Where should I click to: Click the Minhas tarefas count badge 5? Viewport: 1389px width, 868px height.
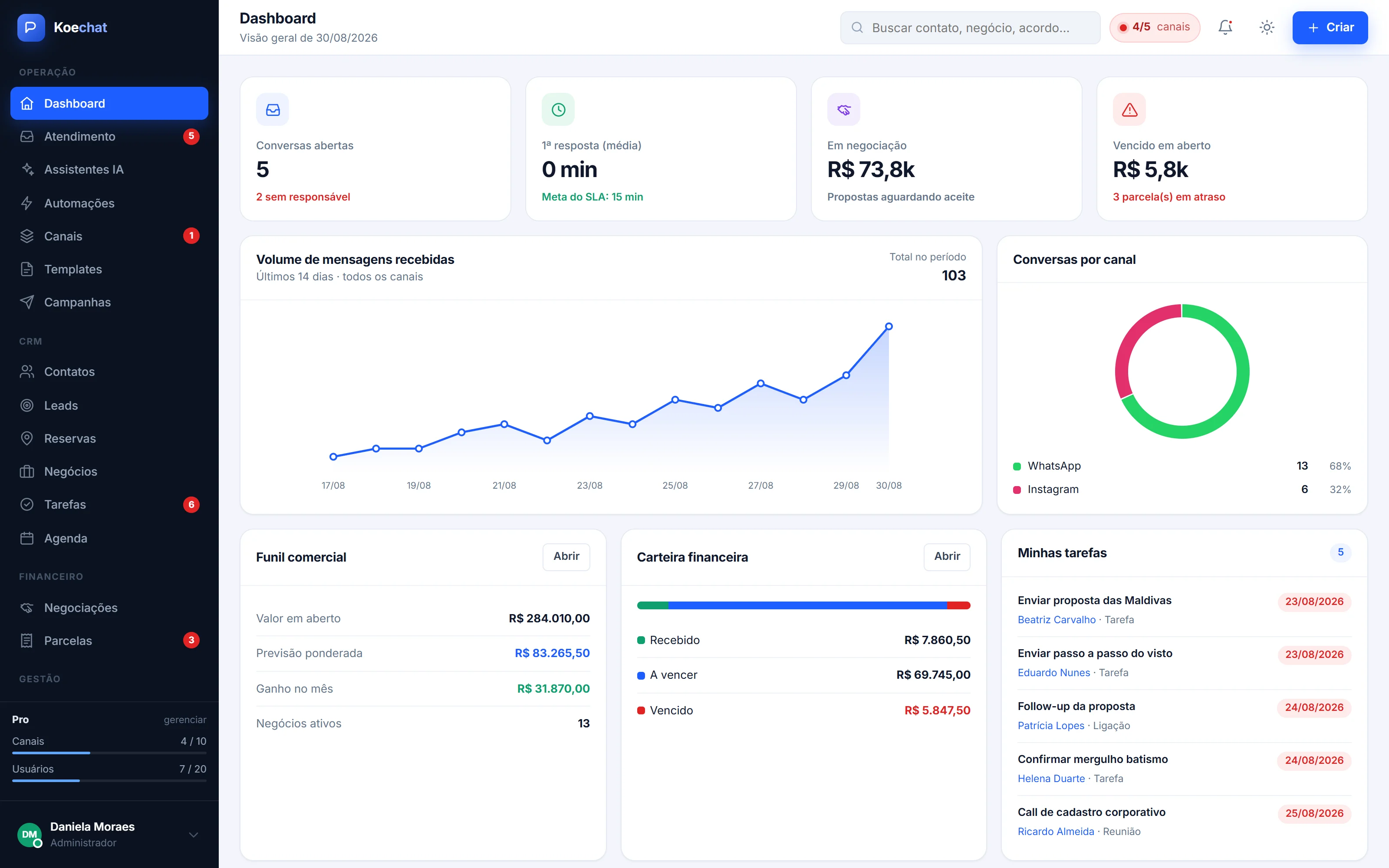1340,552
